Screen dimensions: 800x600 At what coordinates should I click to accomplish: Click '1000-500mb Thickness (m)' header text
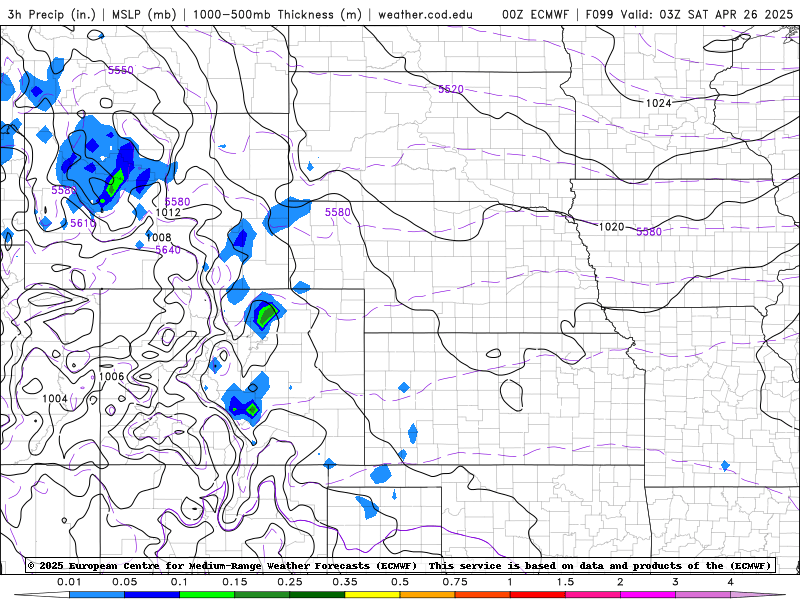tap(277, 14)
